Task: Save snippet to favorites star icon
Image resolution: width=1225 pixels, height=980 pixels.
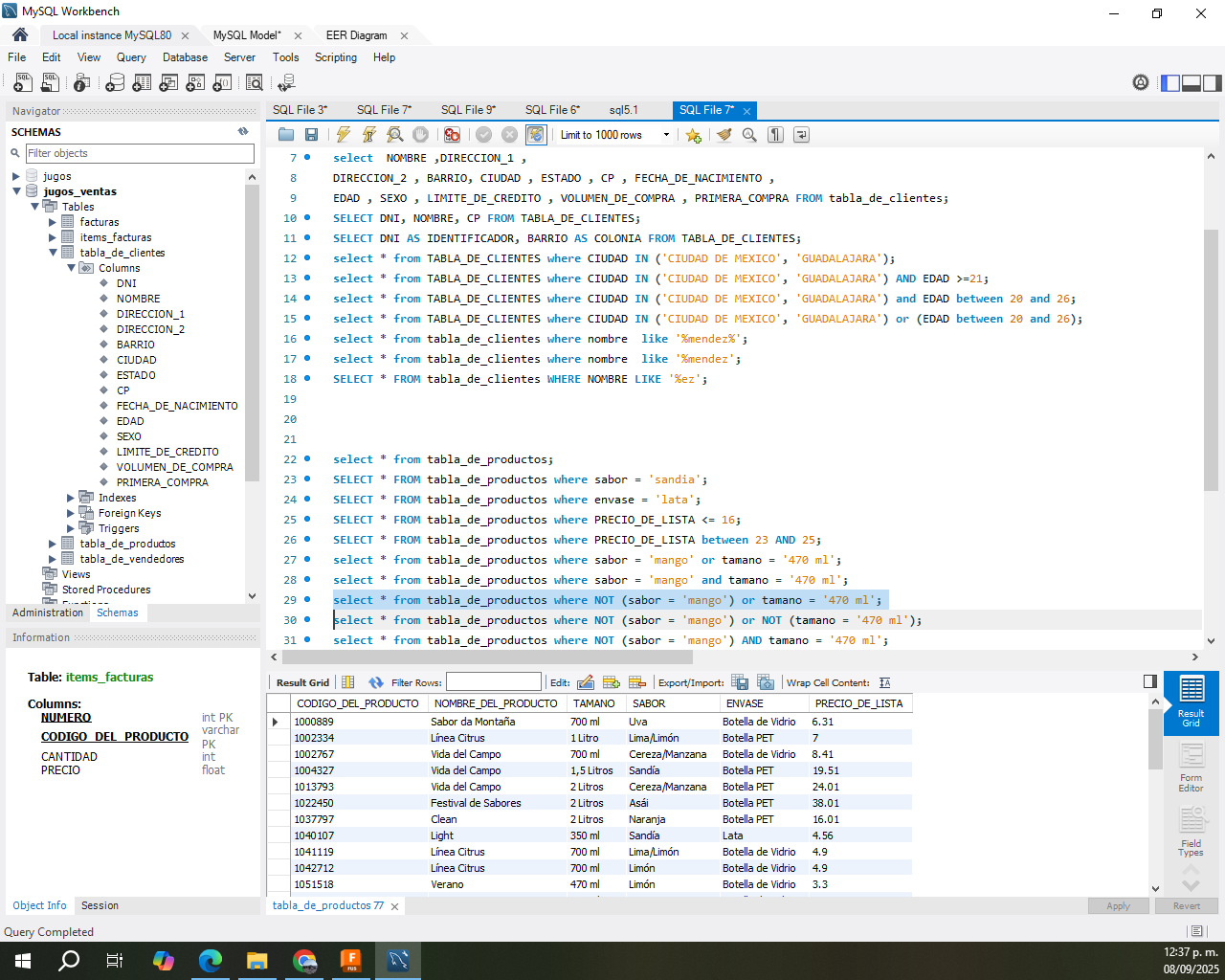Action: 693,135
